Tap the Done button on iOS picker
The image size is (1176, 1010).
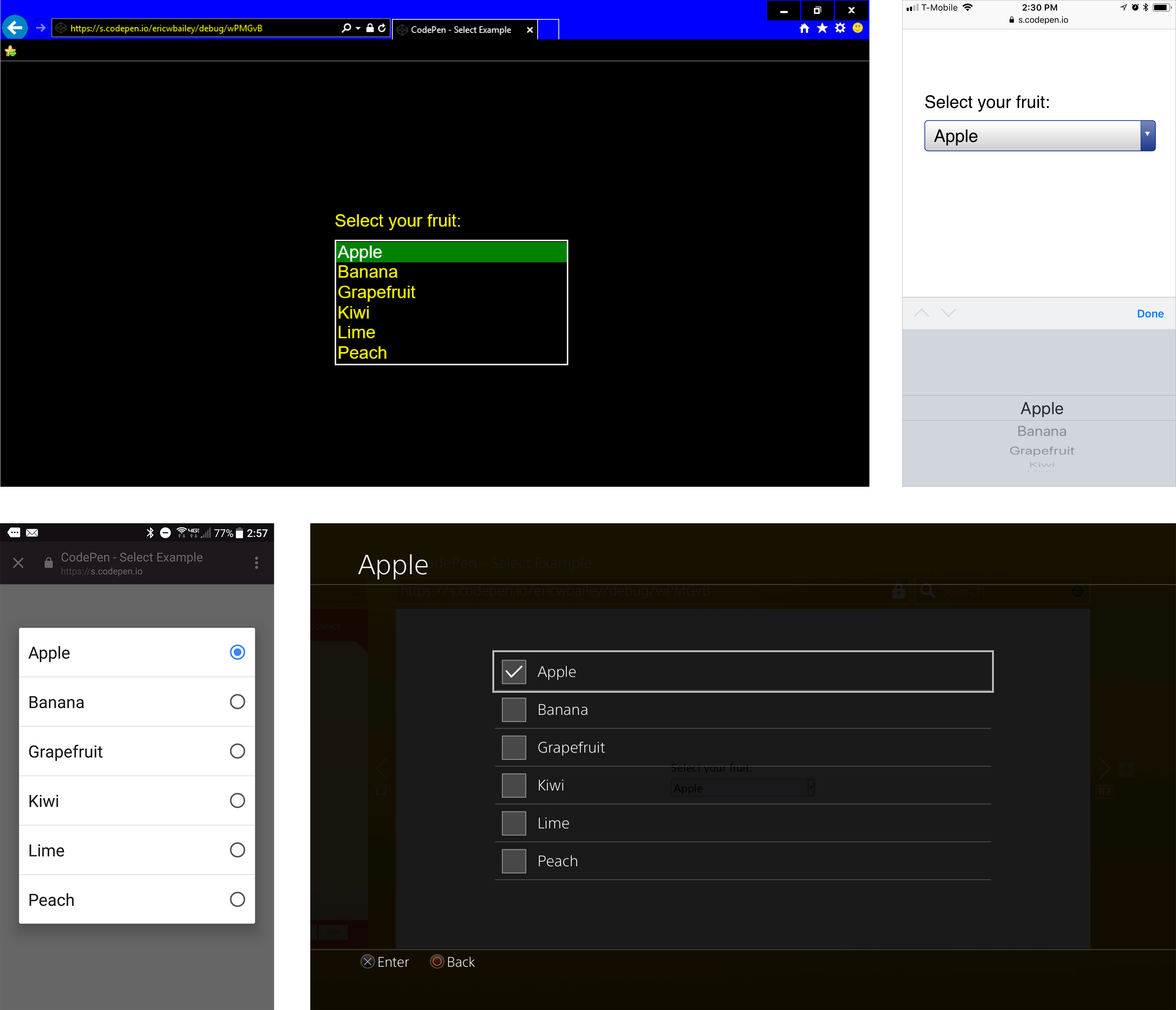(x=1150, y=314)
